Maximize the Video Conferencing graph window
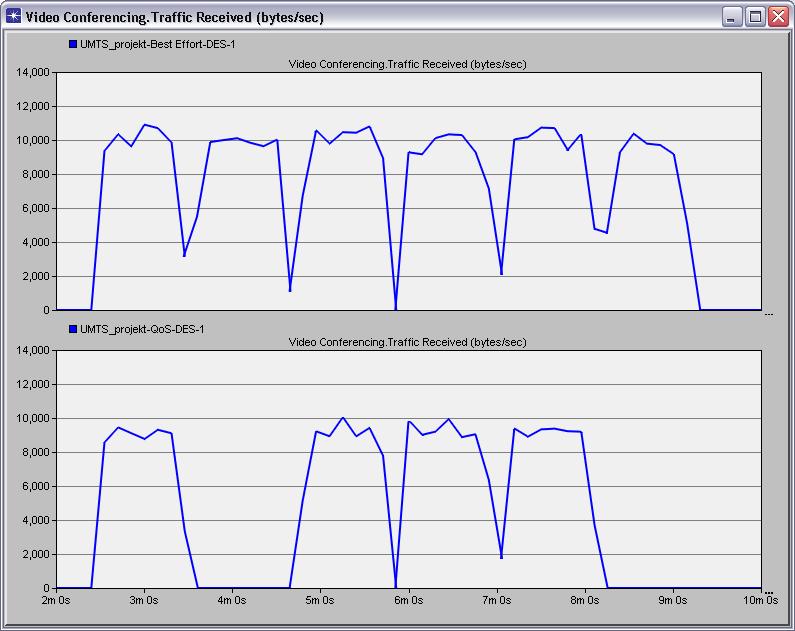 [755, 17]
